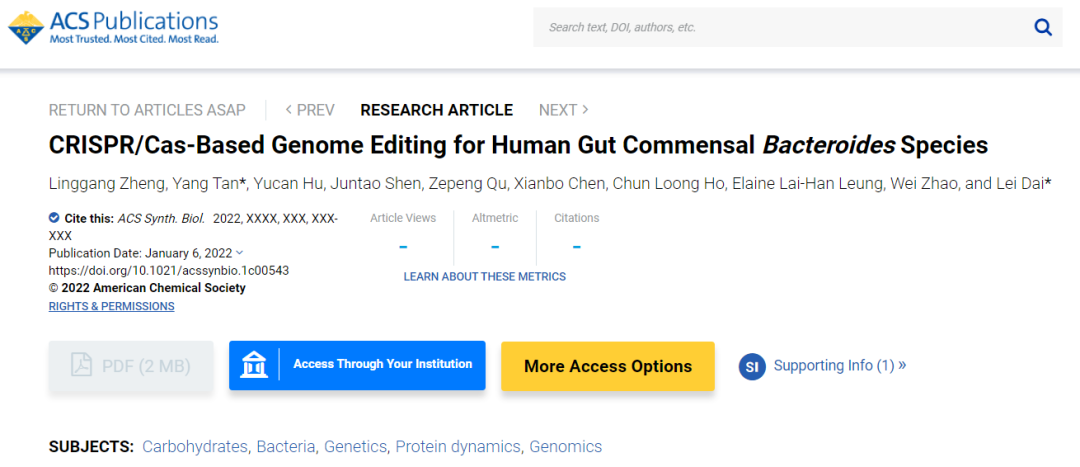Click the search magnifier icon

tap(1043, 27)
